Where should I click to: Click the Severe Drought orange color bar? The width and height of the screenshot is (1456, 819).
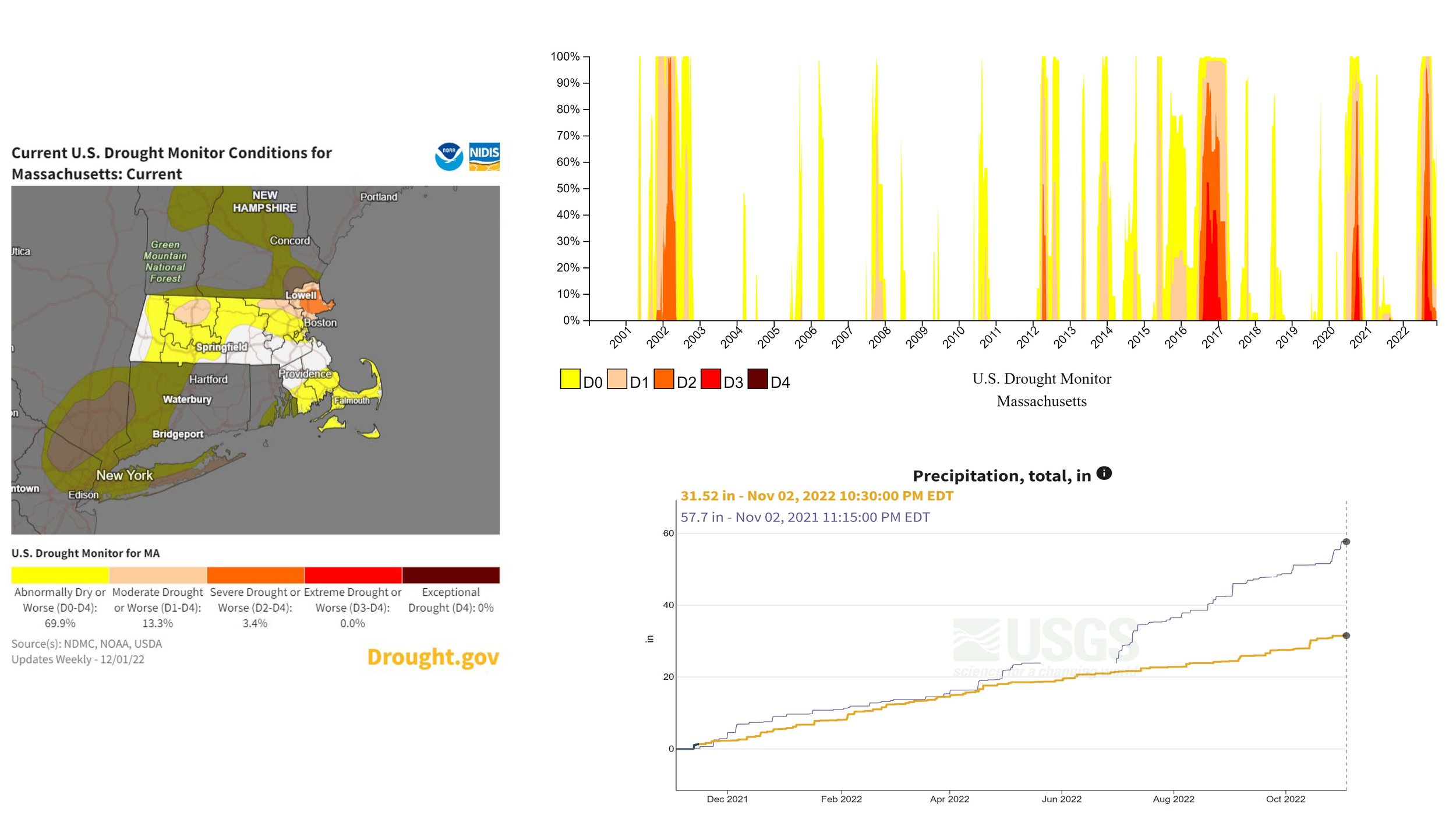(255, 575)
